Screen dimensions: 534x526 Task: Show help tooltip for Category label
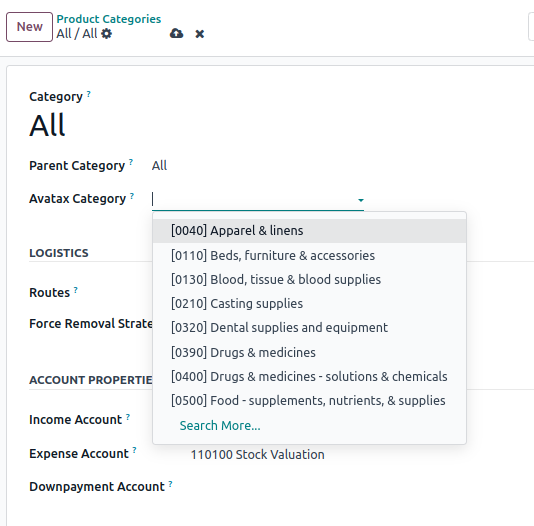[x=89, y=94]
